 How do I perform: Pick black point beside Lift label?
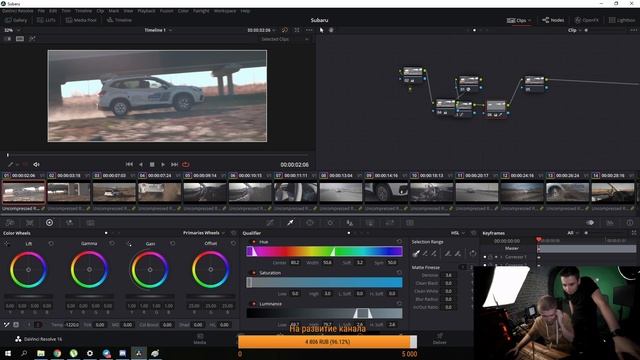click(7, 244)
